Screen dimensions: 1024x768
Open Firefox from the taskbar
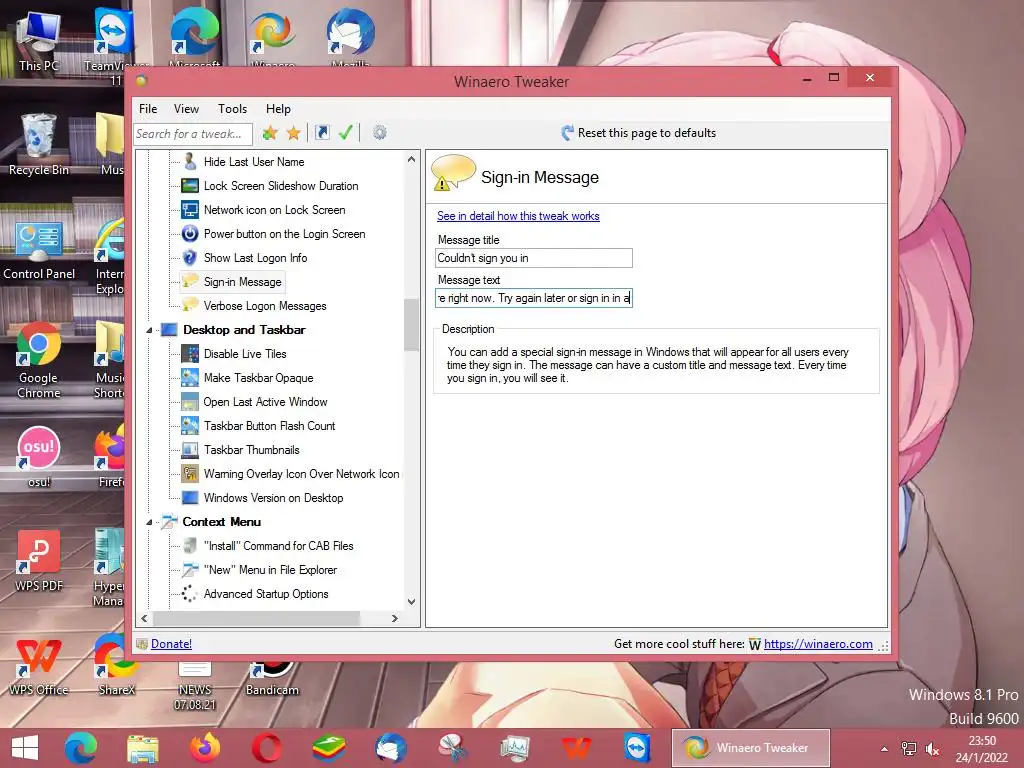(204, 748)
